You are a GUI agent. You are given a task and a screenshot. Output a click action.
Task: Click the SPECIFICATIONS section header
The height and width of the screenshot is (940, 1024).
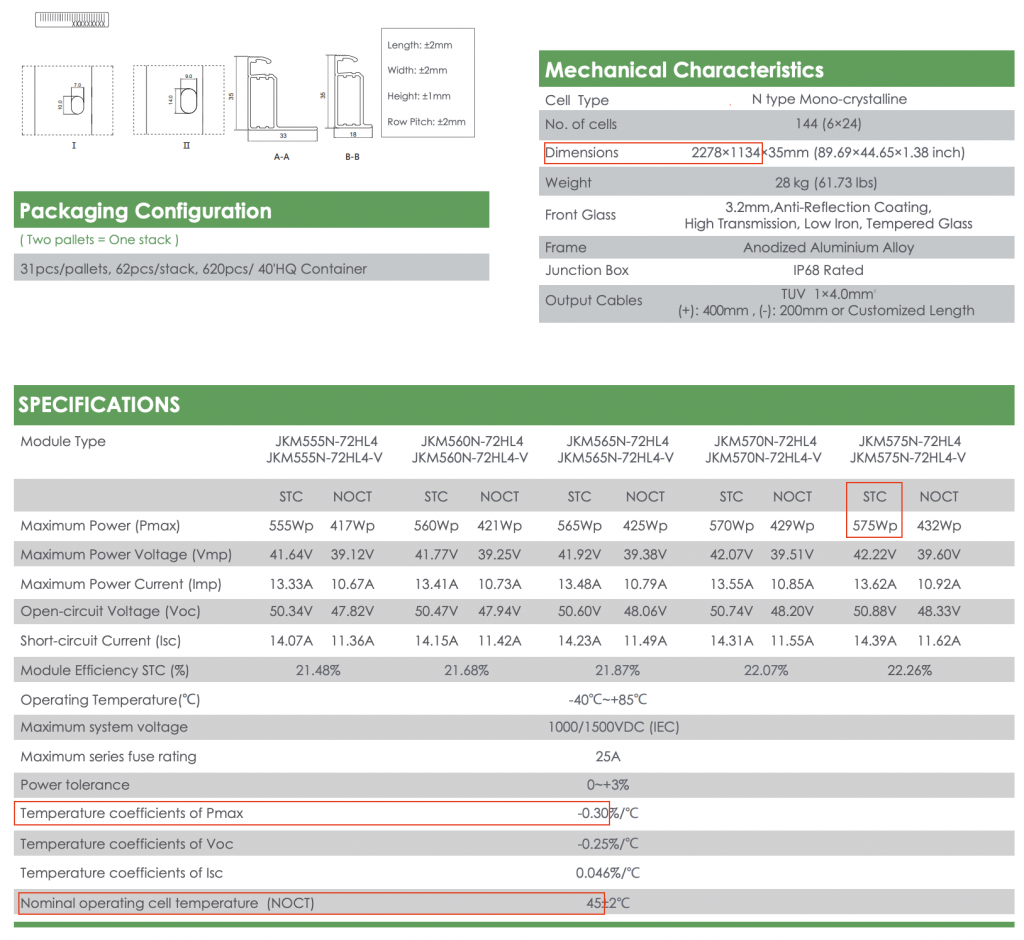[514, 405]
